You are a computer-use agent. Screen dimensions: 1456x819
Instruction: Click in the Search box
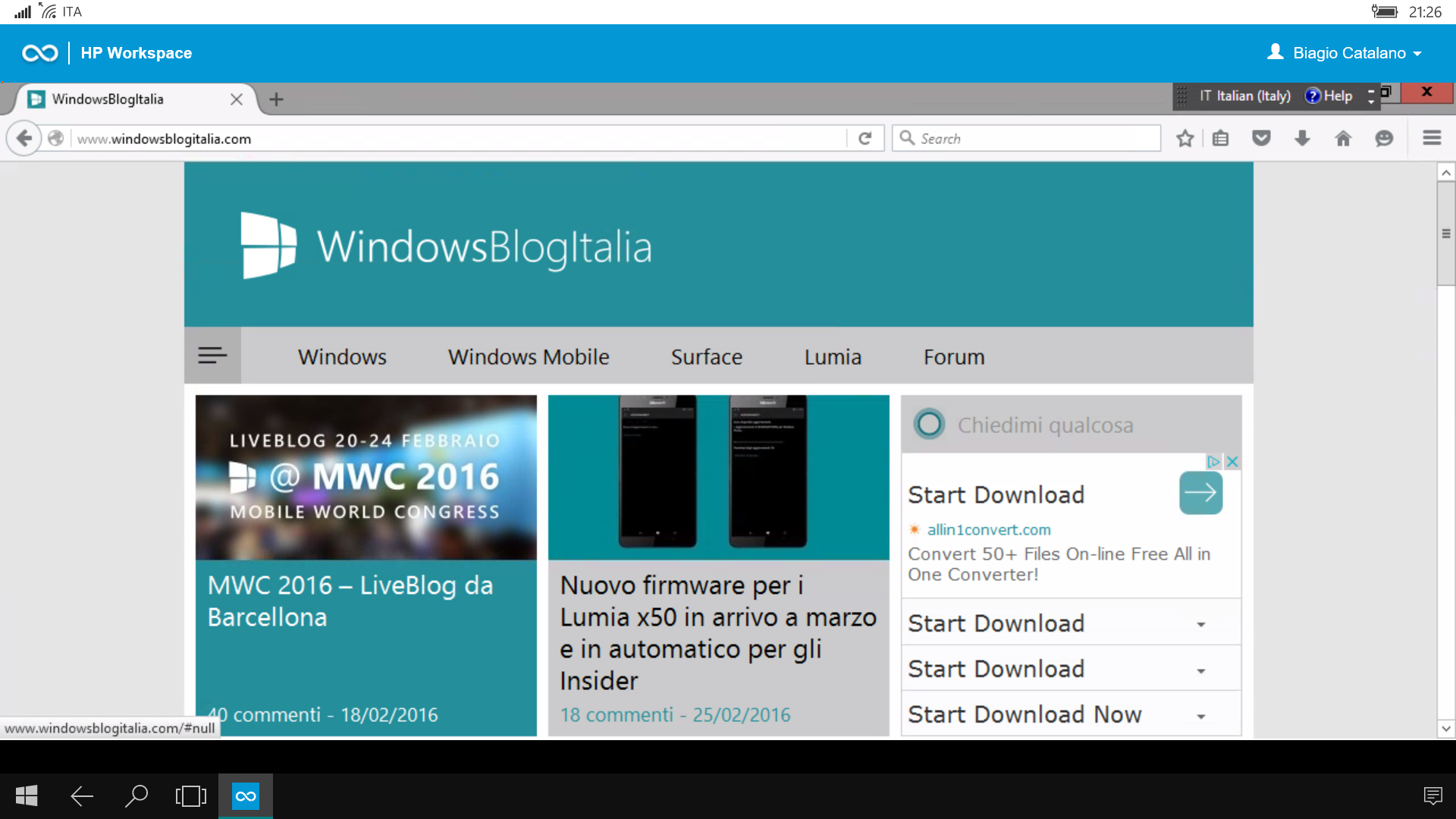click(1026, 139)
